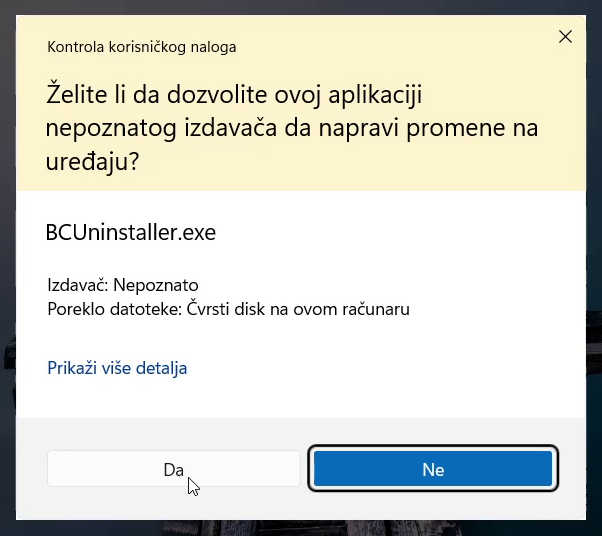
Task: Click the word uređaju? in the heading
Action: click(x=92, y=162)
